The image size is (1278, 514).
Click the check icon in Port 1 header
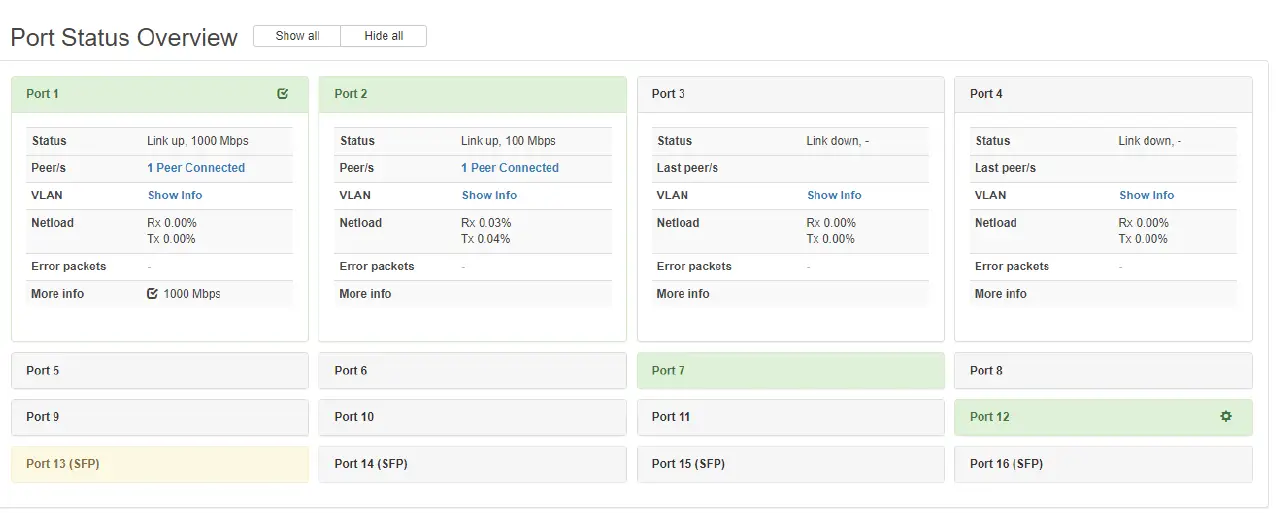point(283,94)
